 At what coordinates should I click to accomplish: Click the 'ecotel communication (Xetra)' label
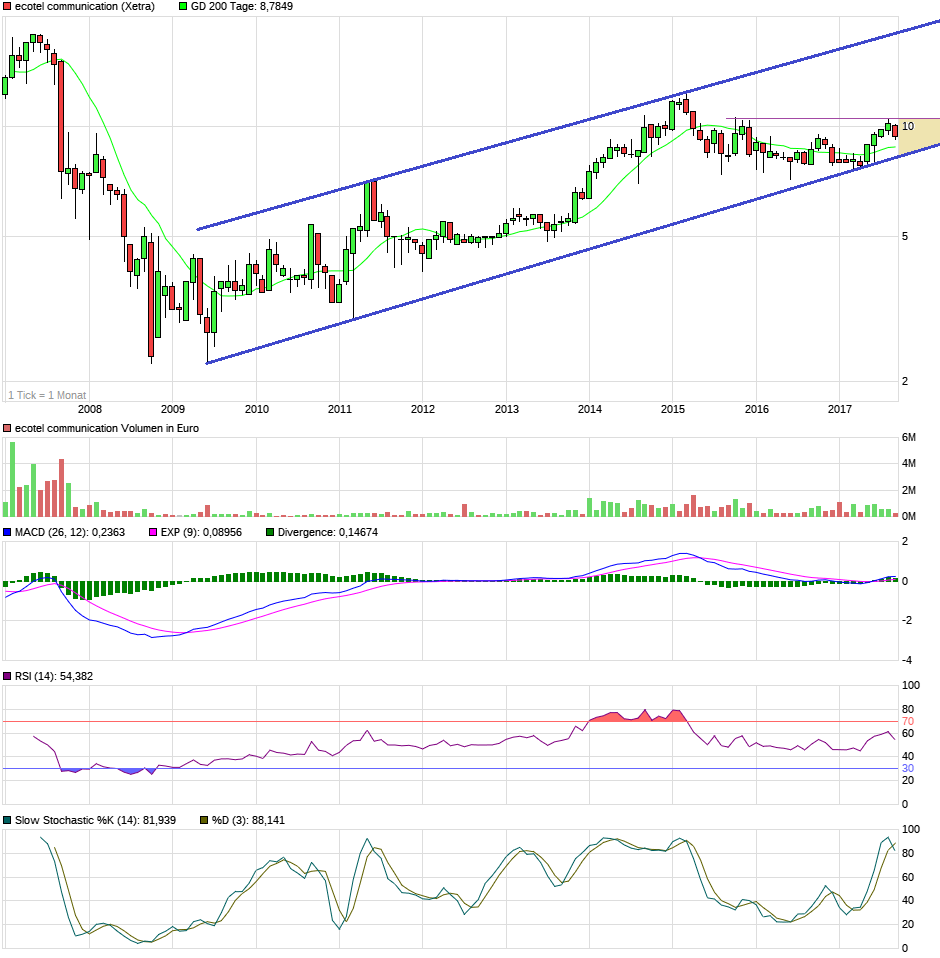point(85,7)
